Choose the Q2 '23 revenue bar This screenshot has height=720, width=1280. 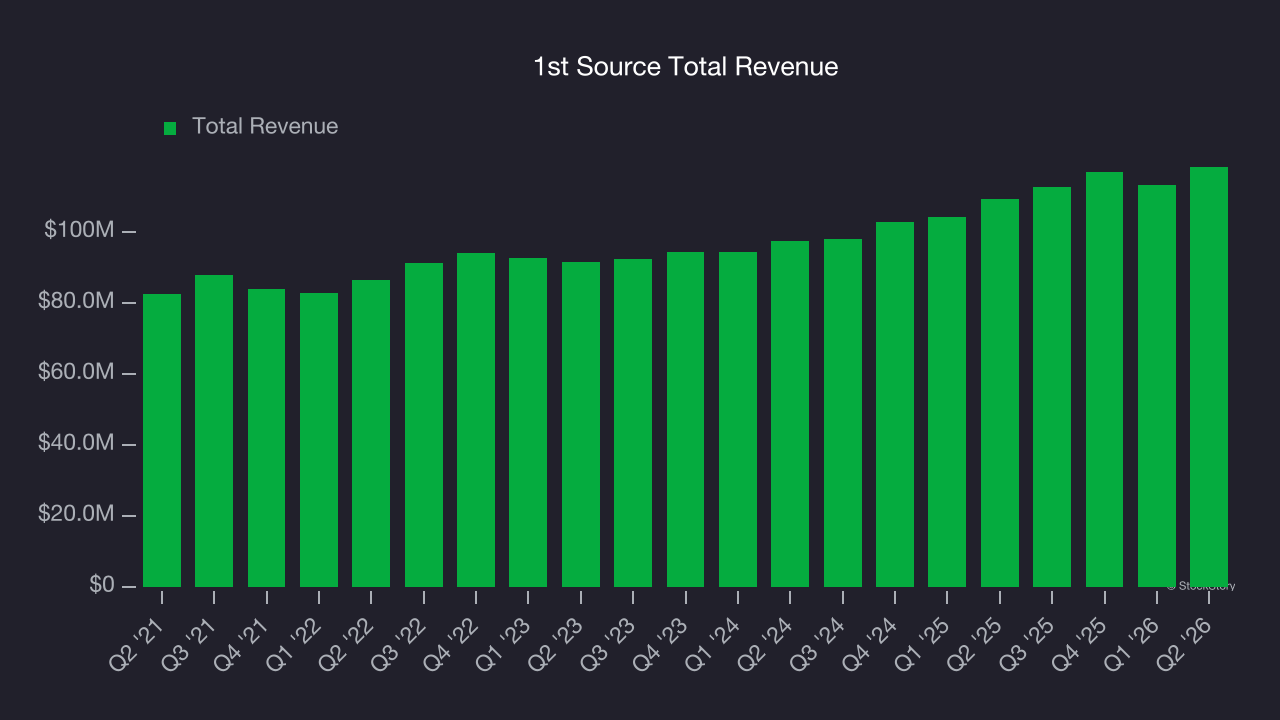click(581, 424)
